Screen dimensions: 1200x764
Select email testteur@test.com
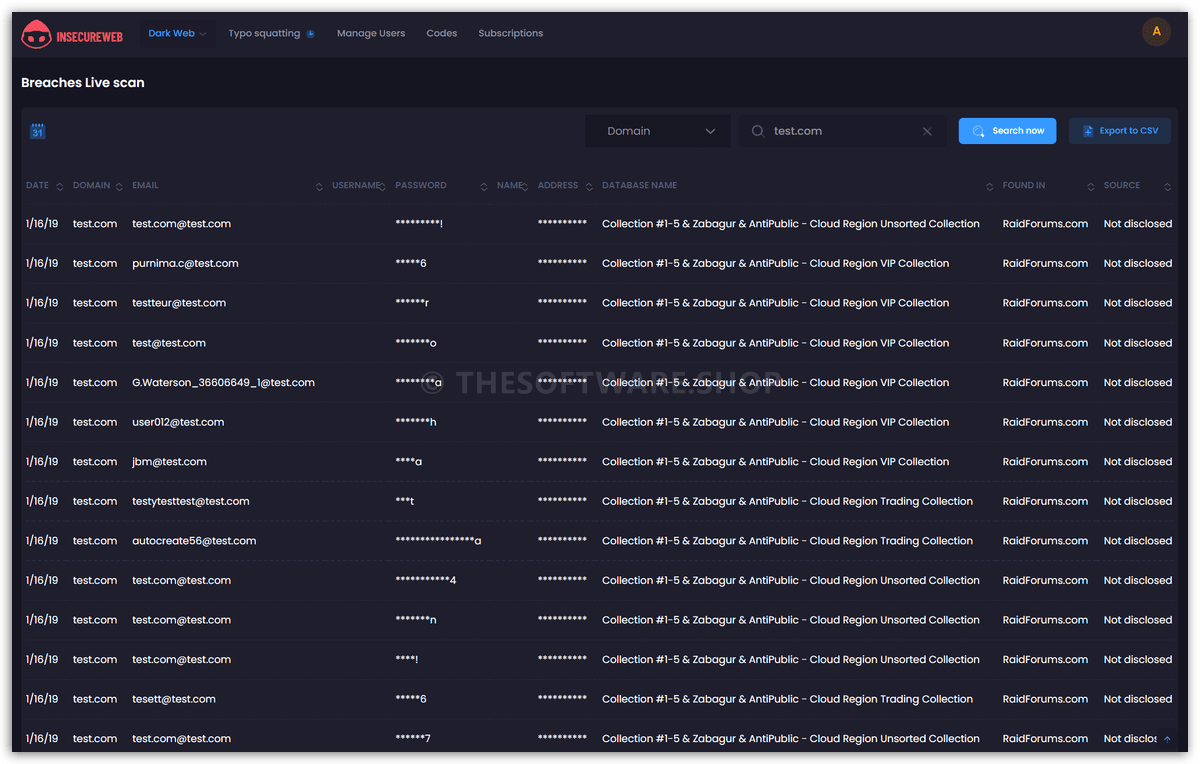(x=179, y=303)
